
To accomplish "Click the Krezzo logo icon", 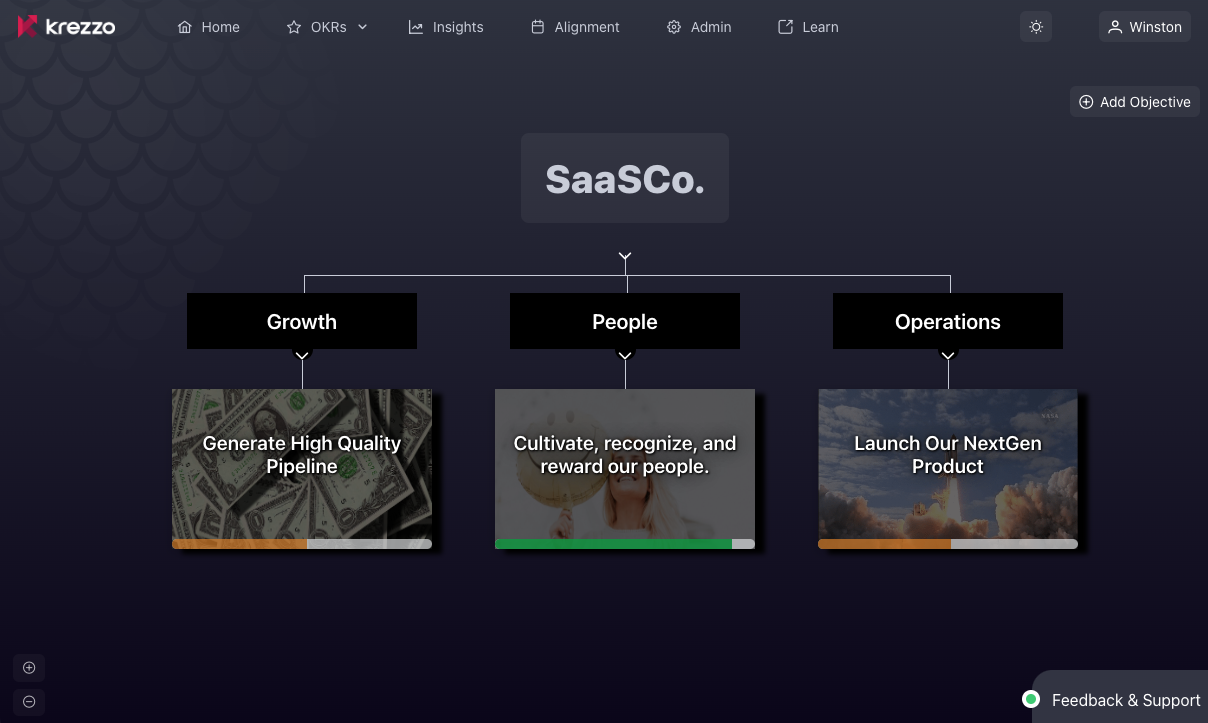I will (28, 27).
